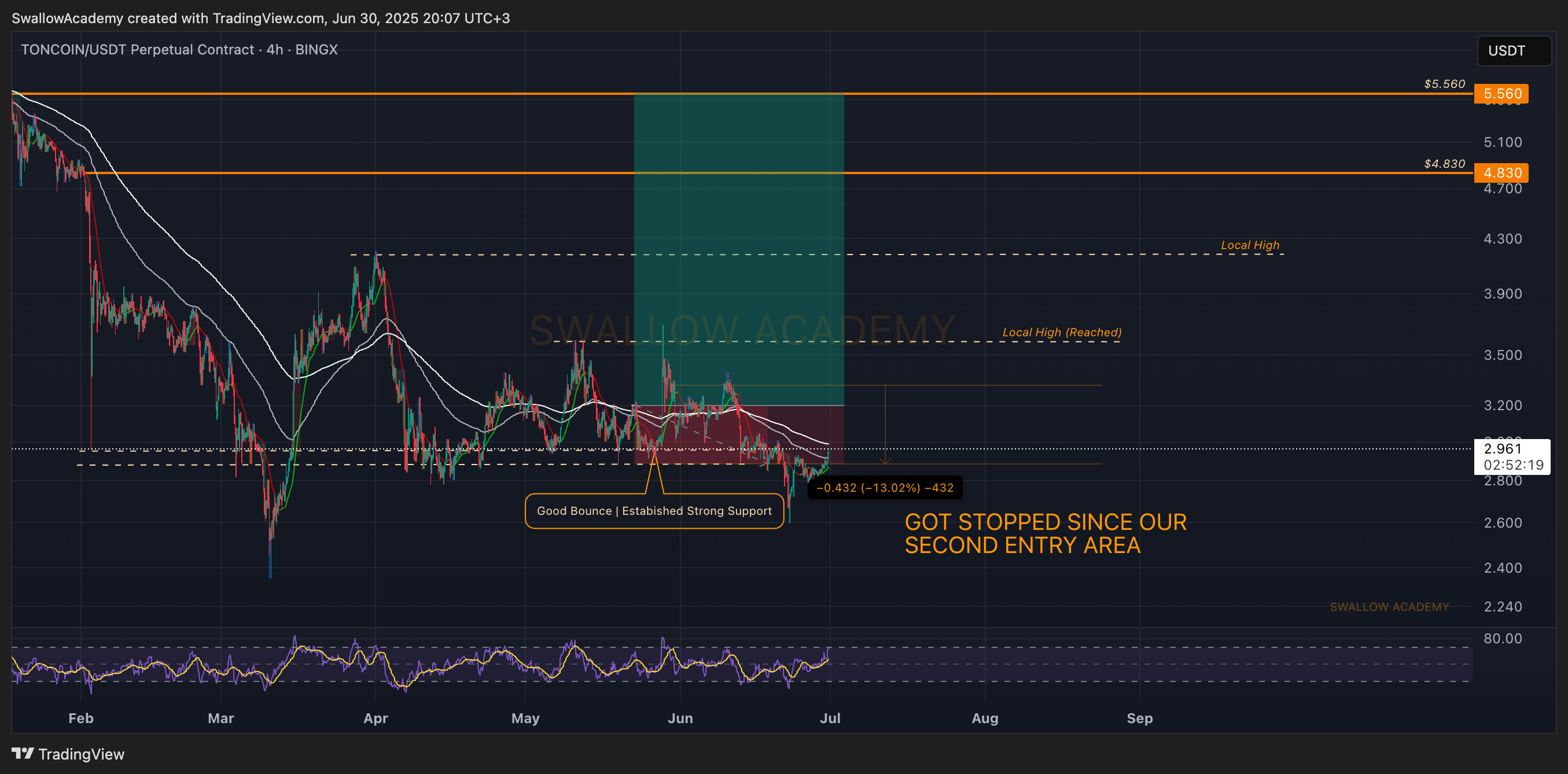Click the Sep date on time axis
The height and width of the screenshot is (774, 1568).
pyautogui.click(x=1139, y=718)
